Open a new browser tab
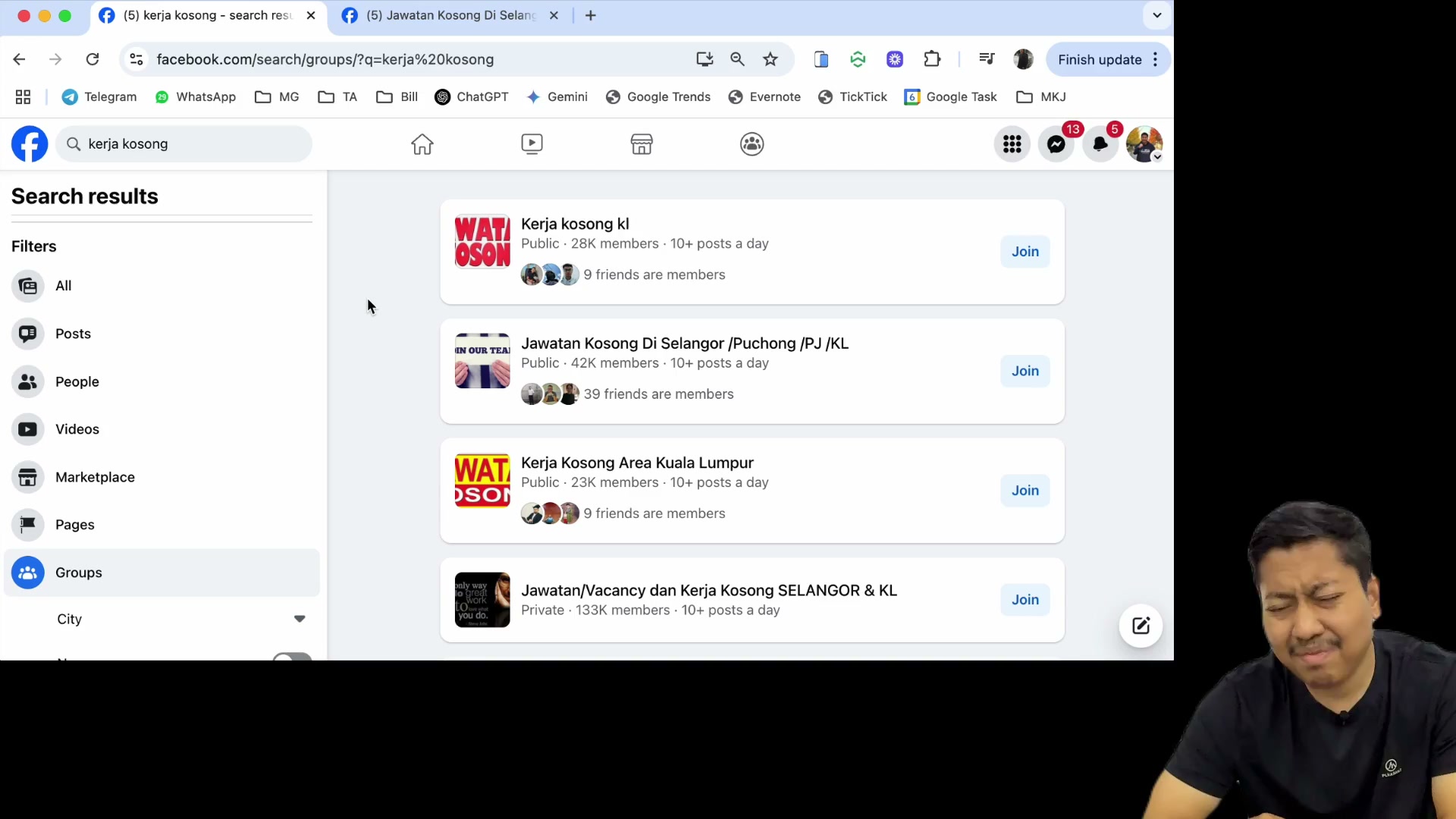 pyautogui.click(x=591, y=15)
